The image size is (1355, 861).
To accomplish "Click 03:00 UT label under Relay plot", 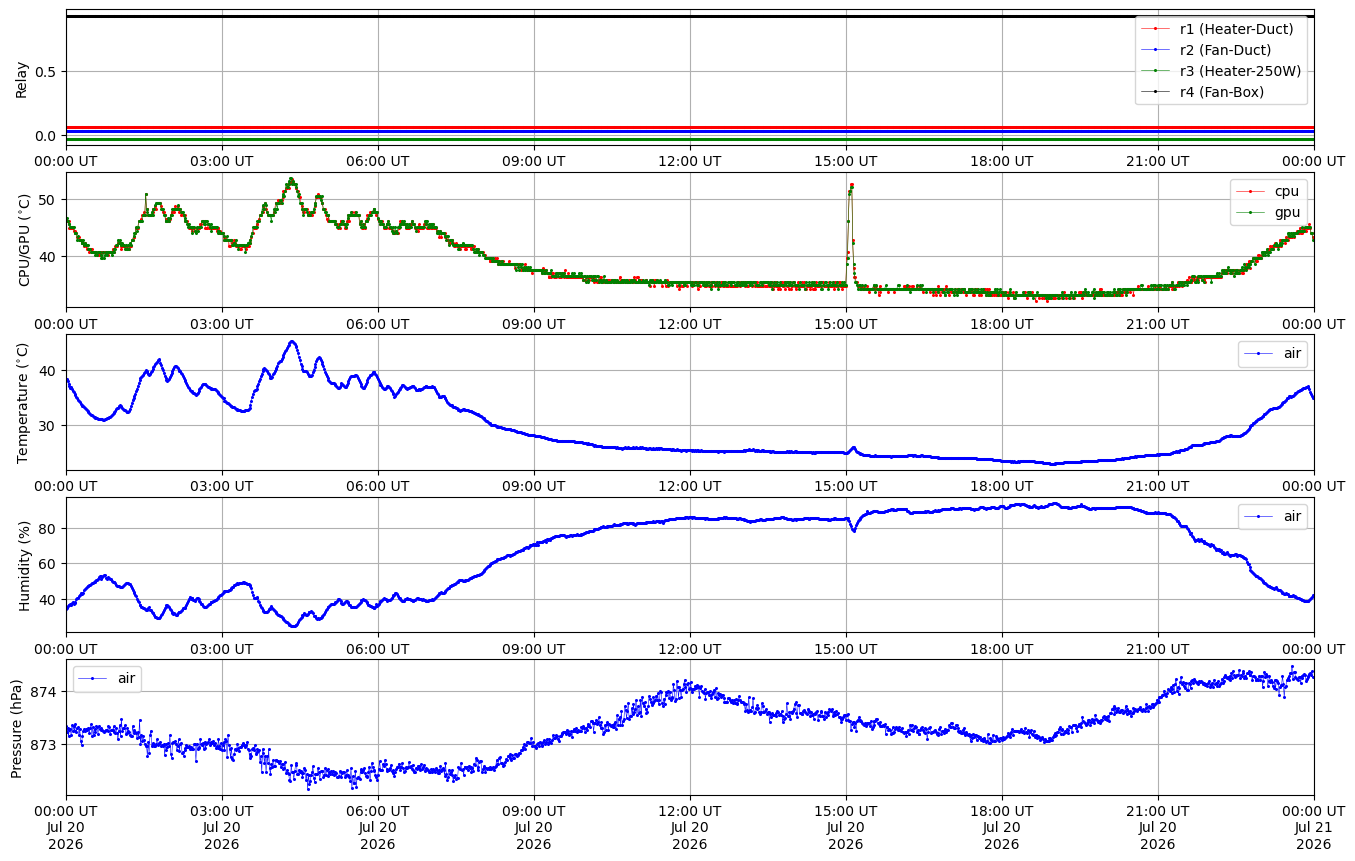I will [x=222, y=161].
